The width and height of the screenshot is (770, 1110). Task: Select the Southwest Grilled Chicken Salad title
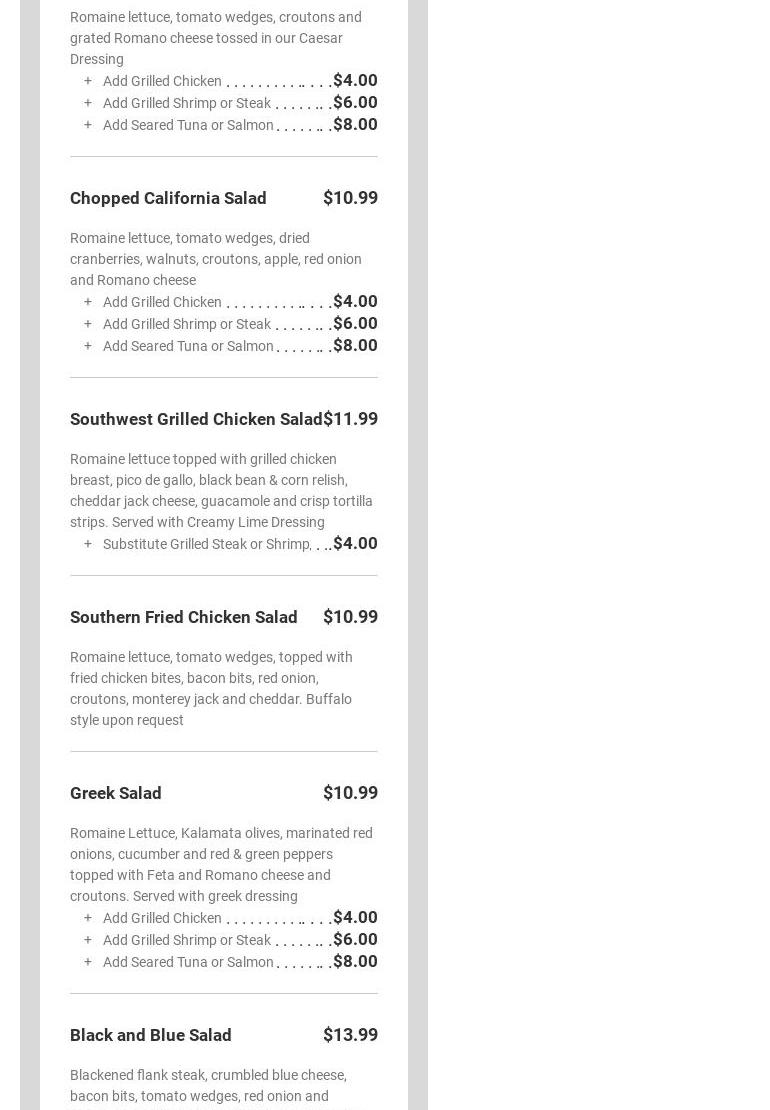[x=196, y=419]
